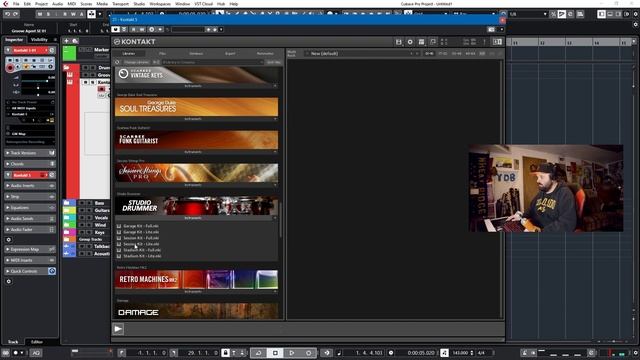Open Scarbee Funk Guitarist library banner
Screen dimensions: 640x360
pos(196,140)
